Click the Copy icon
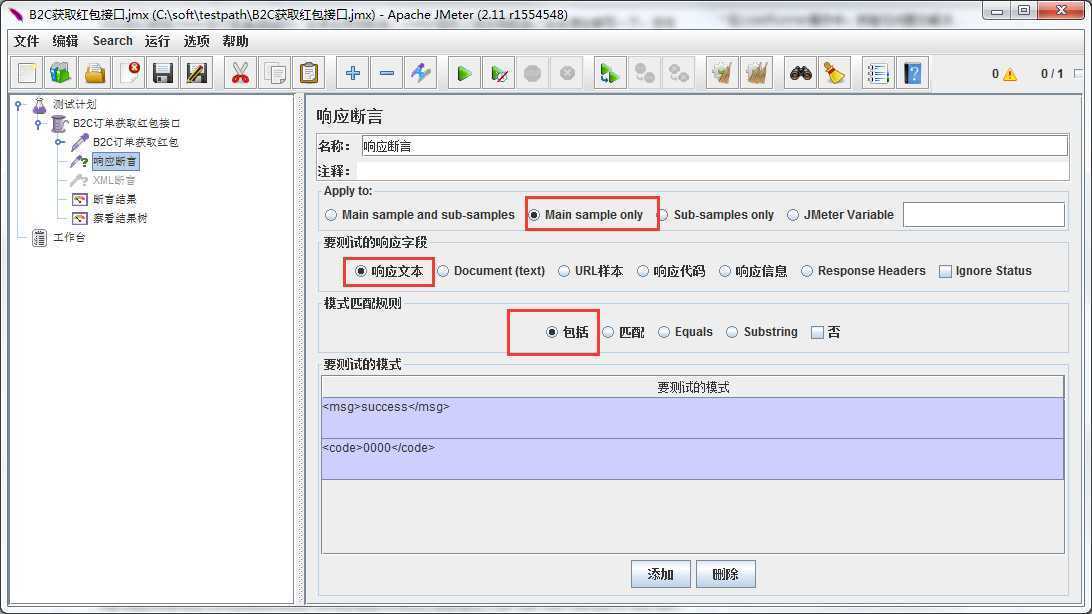Screen dimensions: 1092x614 (x=274, y=72)
